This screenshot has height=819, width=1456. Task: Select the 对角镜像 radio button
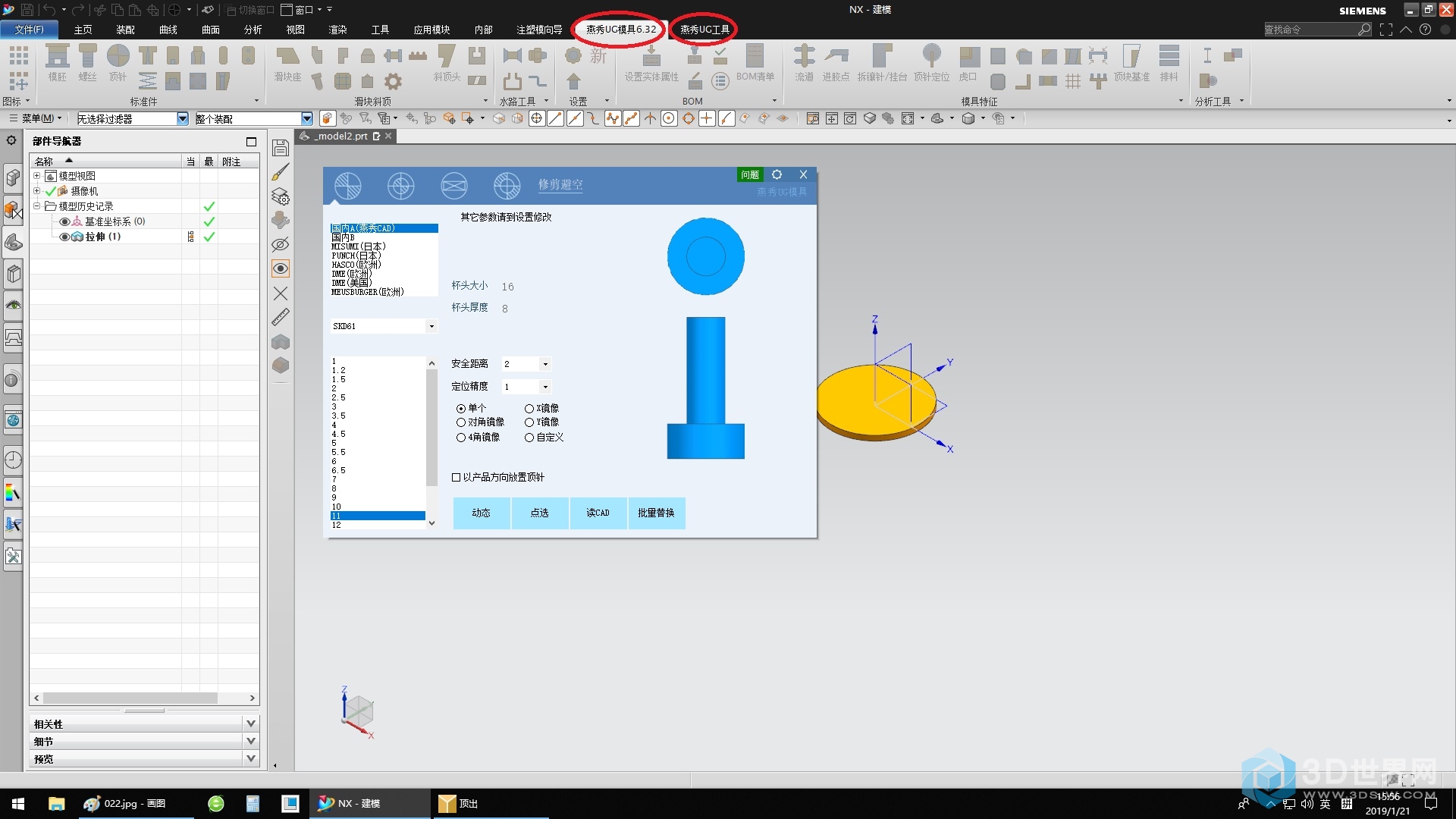[x=461, y=422]
